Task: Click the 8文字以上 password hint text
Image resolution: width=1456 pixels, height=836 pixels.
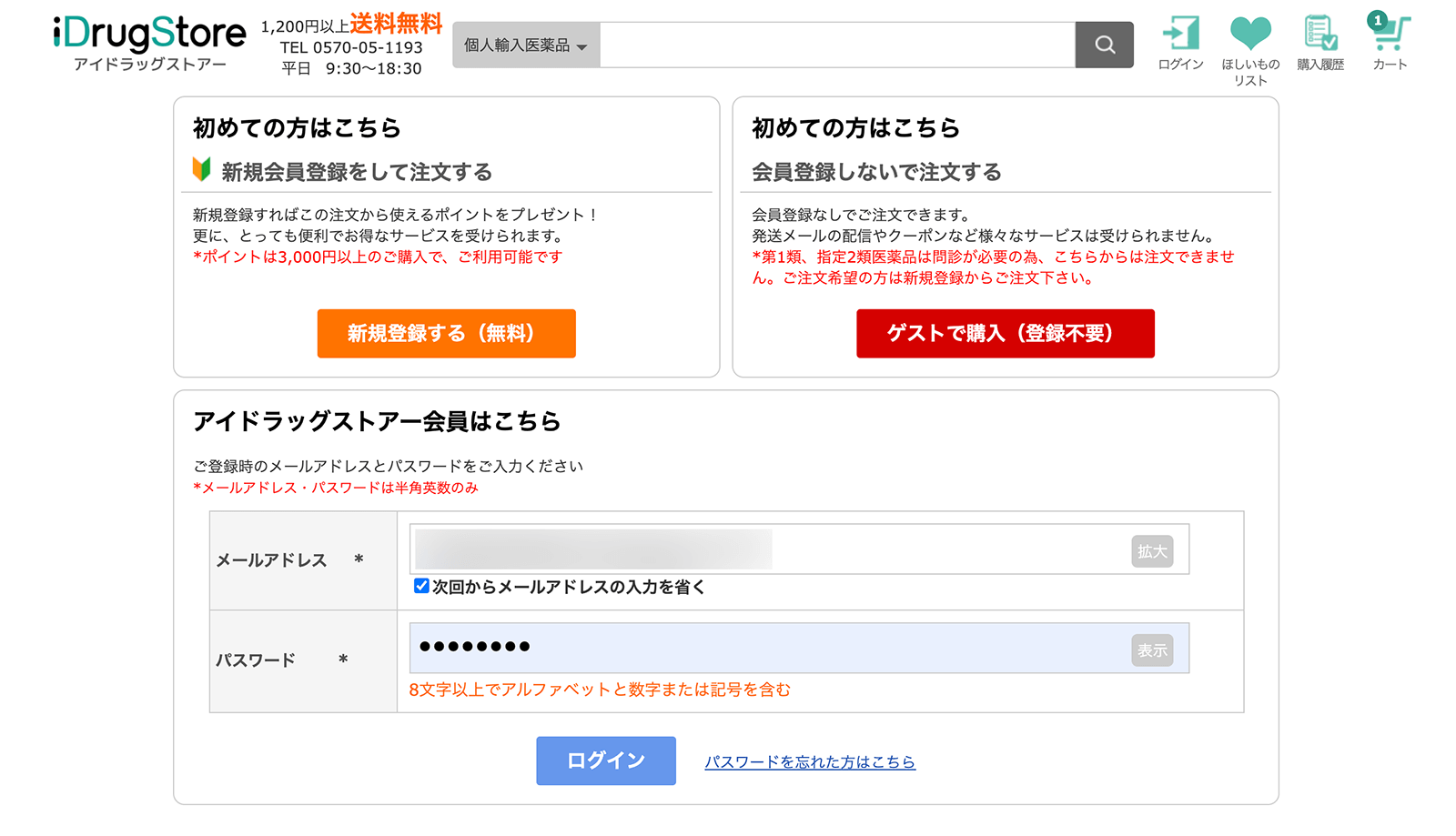Action: [600, 690]
